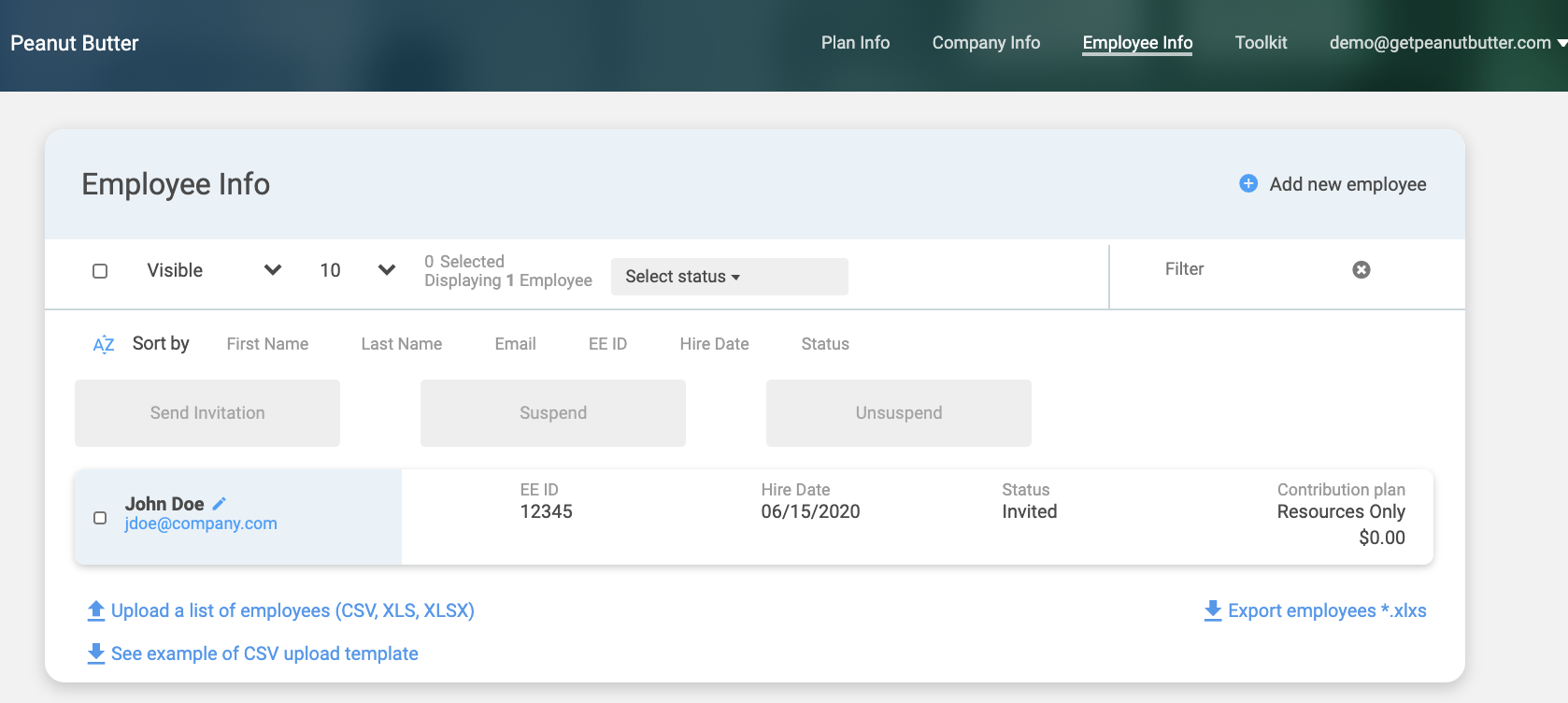Image resolution: width=1568 pixels, height=703 pixels.
Task: Clear the filter with the X icon
Action: (x=1361, y=269)
